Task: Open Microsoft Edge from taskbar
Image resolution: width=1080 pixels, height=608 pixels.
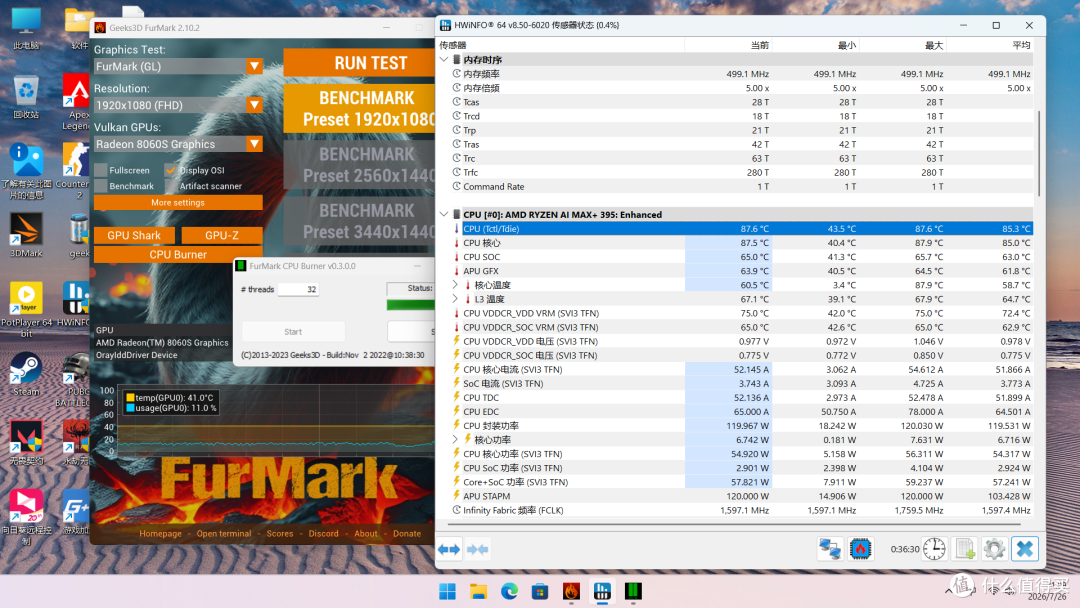Action: tap(509, 591)
